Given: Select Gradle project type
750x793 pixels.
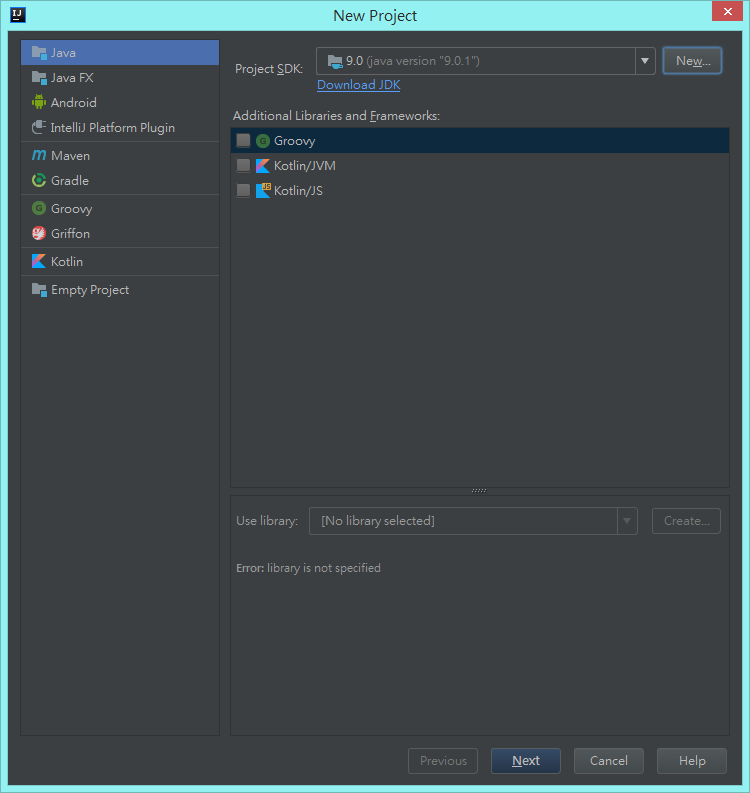Looking at the screenshot, I should (120, 180).
